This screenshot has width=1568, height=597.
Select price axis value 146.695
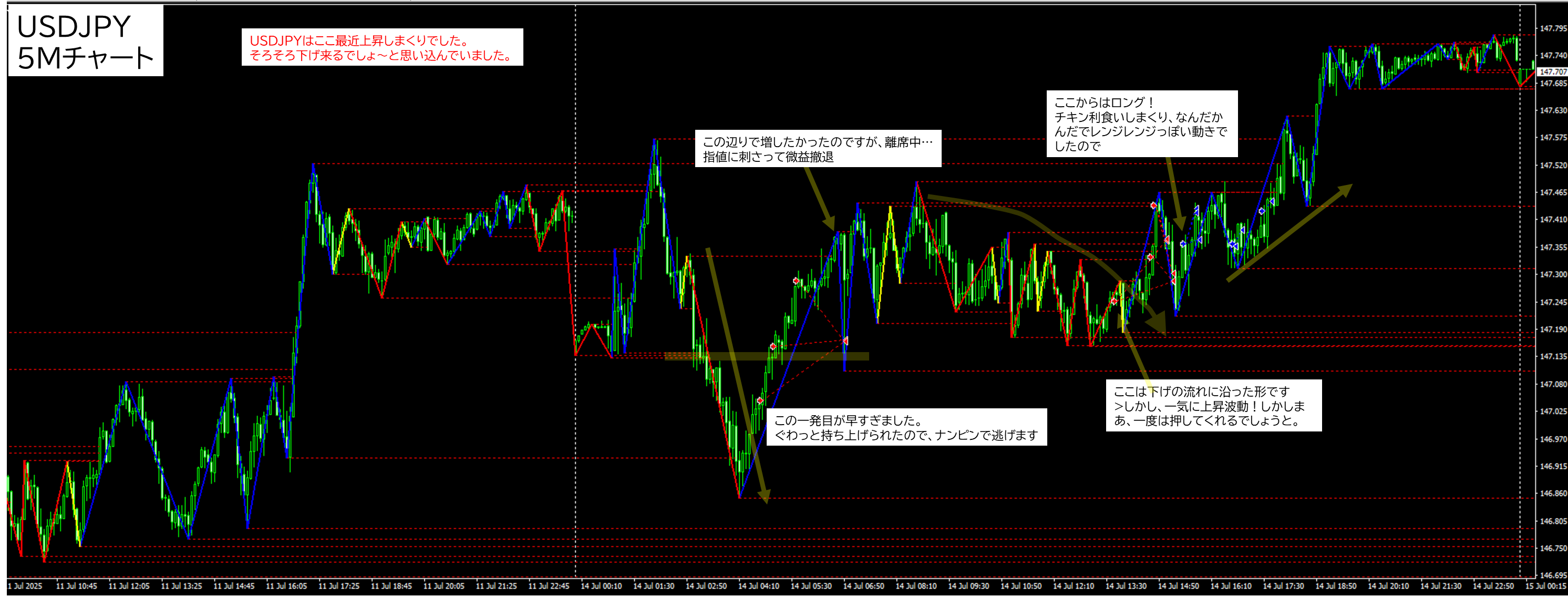[x=1553, y=575]
